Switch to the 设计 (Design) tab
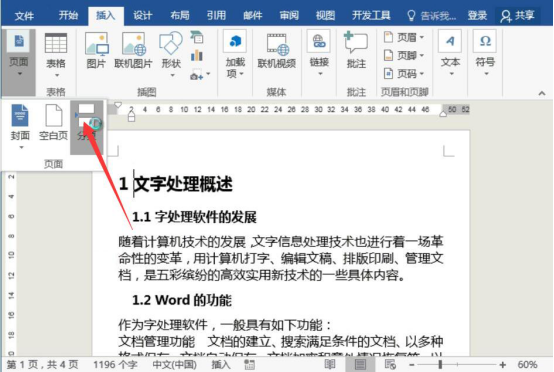Image resolution: width=554 pixels, height=372 pixels. tap(143, 16)
